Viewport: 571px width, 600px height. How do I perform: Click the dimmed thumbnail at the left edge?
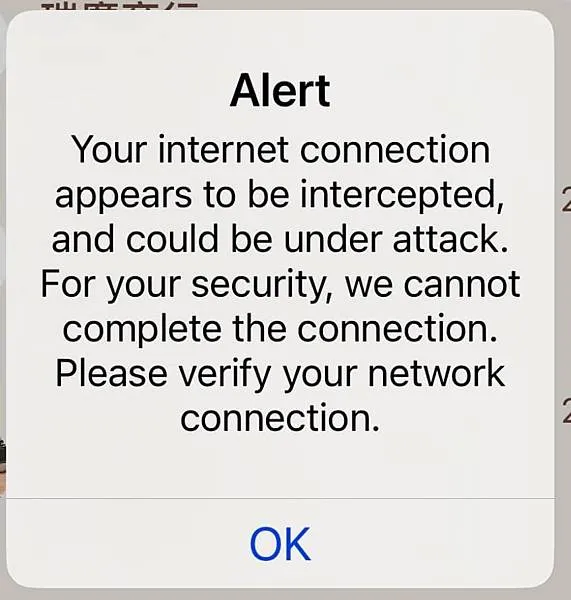pos(3,468)
